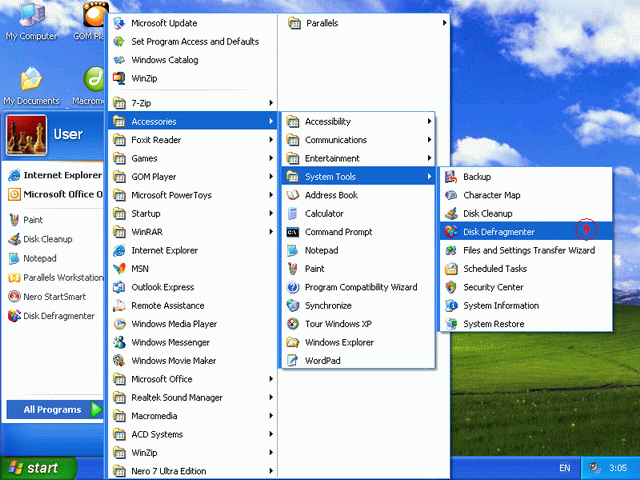Click the Start button

[38, 468]
